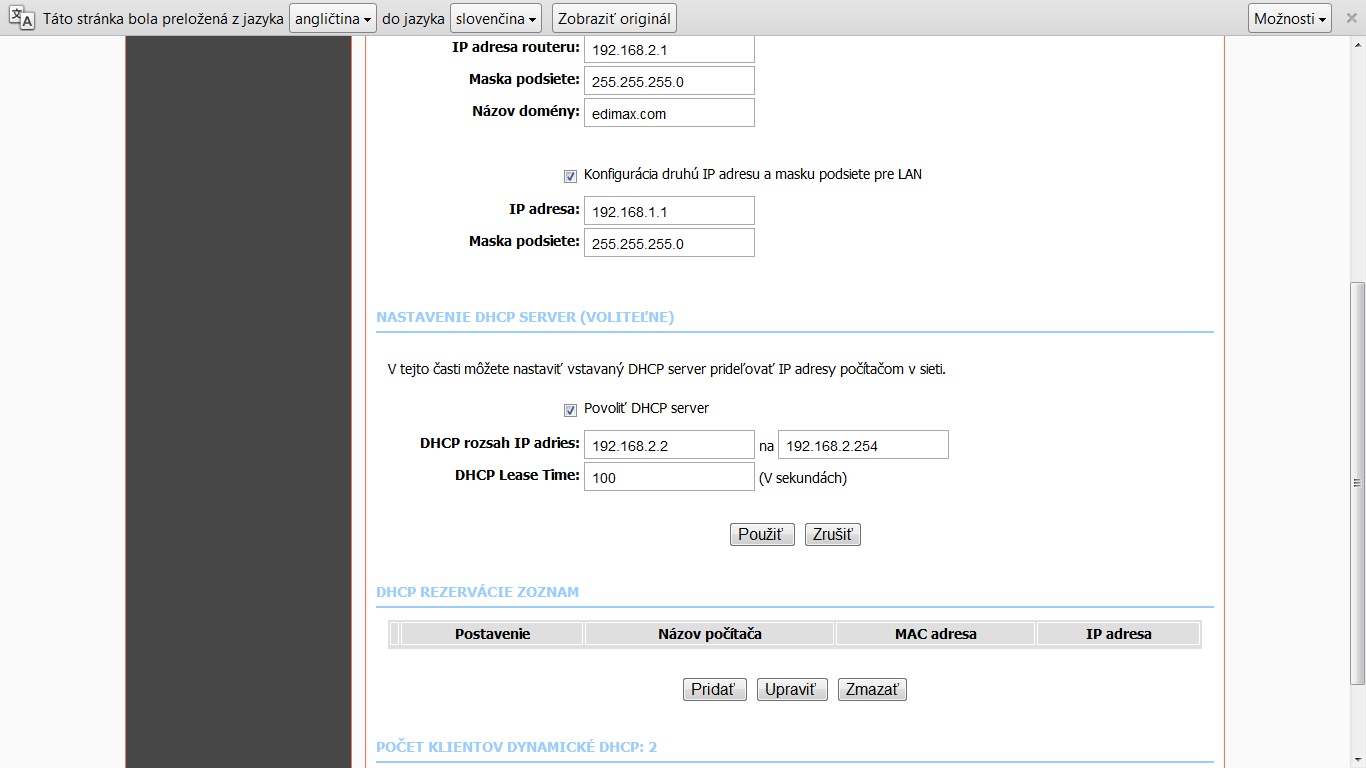The height and width of the screenshot is (768, 1366).
Task: Click the 'MAC adresa' column header
Action: (x=936, y=634)
